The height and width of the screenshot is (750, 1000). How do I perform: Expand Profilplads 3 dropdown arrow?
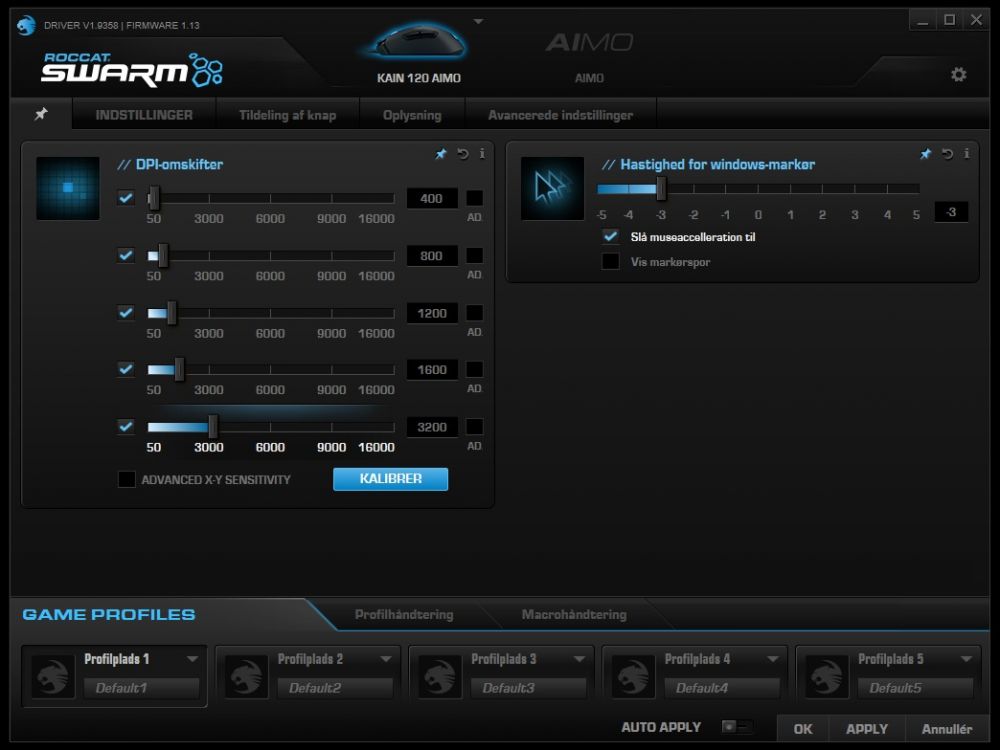click(x=579, y=659)
